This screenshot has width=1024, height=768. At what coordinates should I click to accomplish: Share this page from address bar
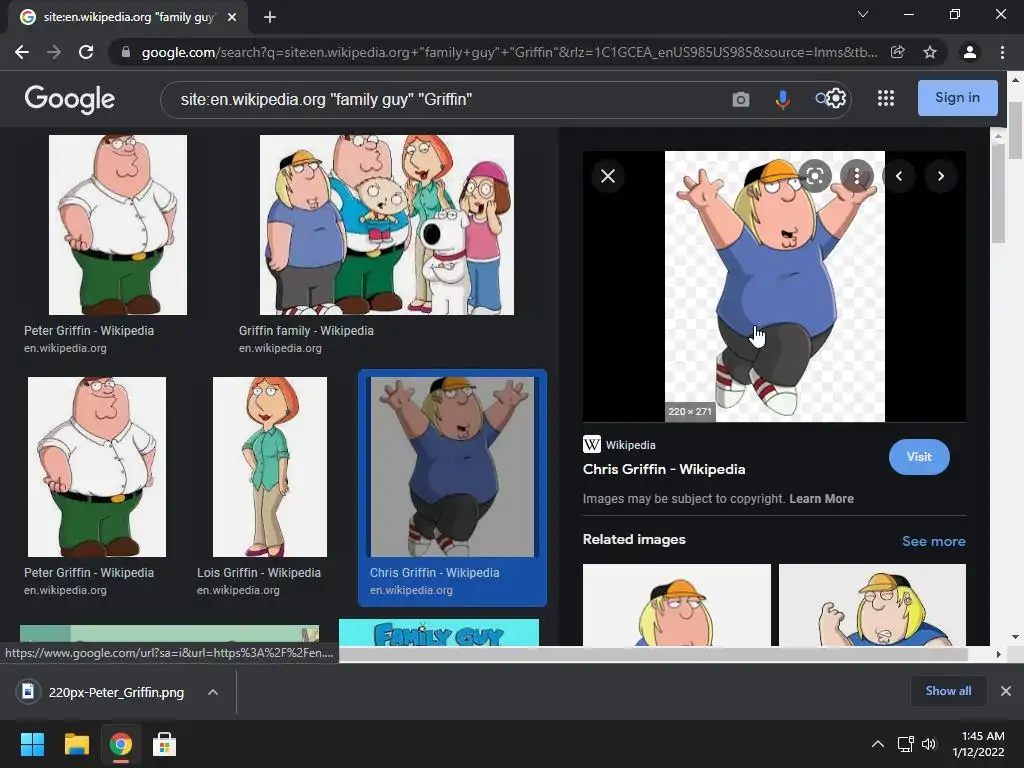898,52
